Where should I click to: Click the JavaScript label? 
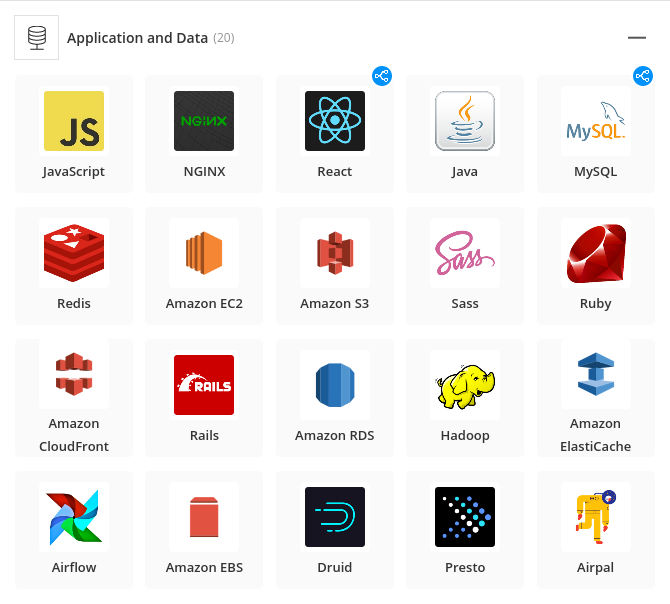coord(73,172)
